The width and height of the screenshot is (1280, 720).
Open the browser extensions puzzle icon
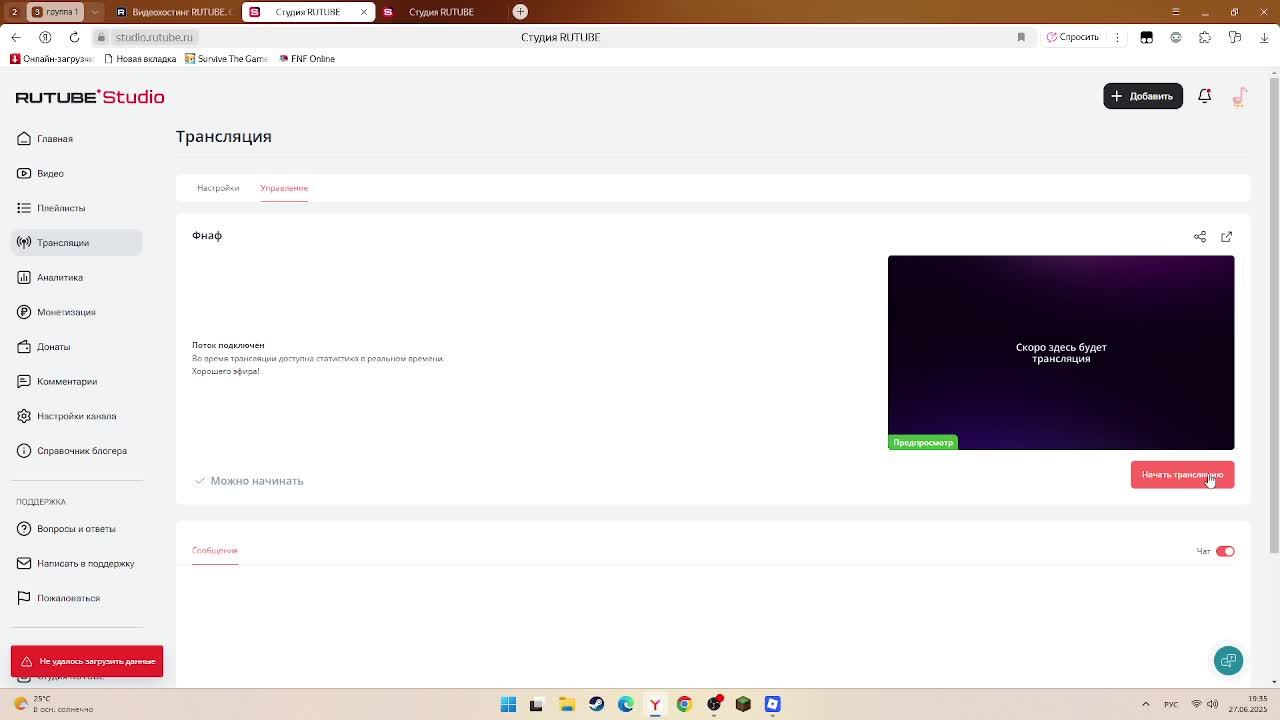tap(1205, 37)
